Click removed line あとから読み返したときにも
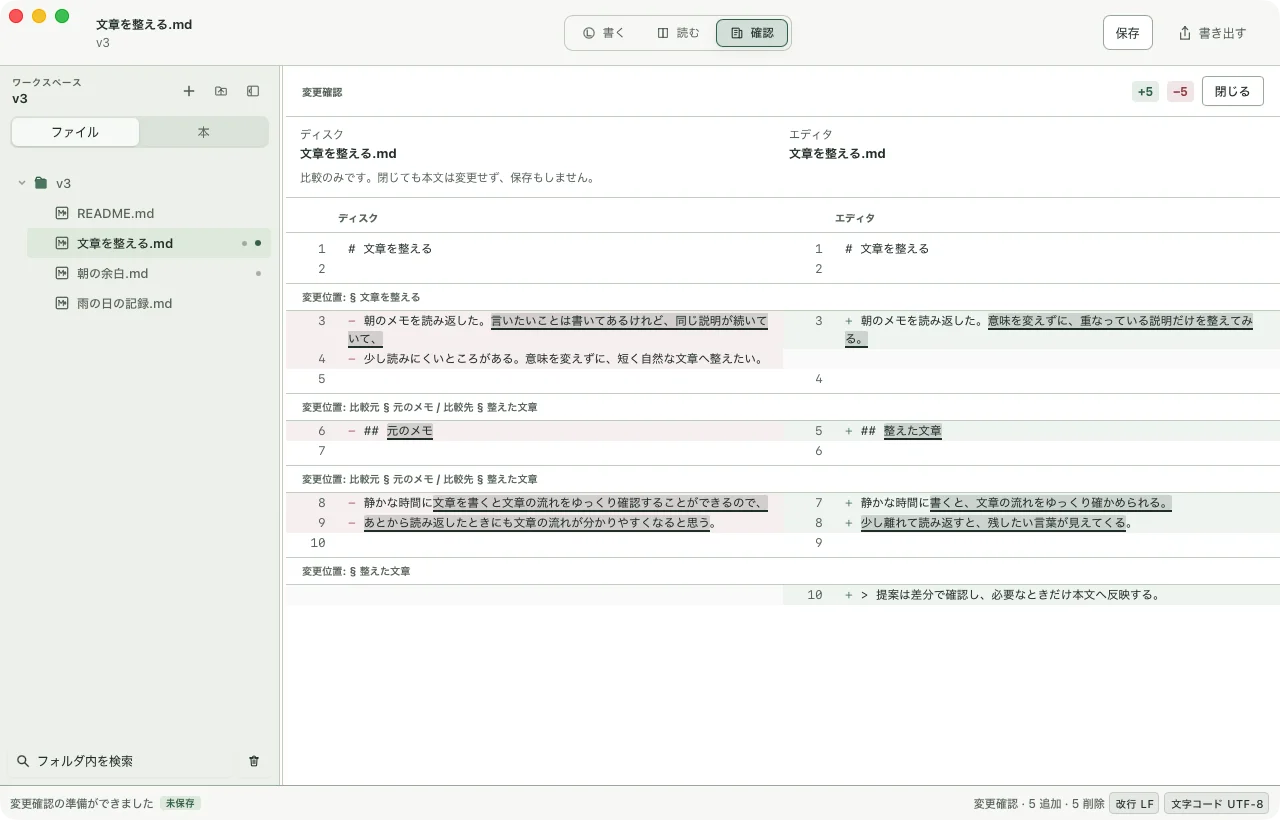1280x820 pixels. tap(534, 523)
